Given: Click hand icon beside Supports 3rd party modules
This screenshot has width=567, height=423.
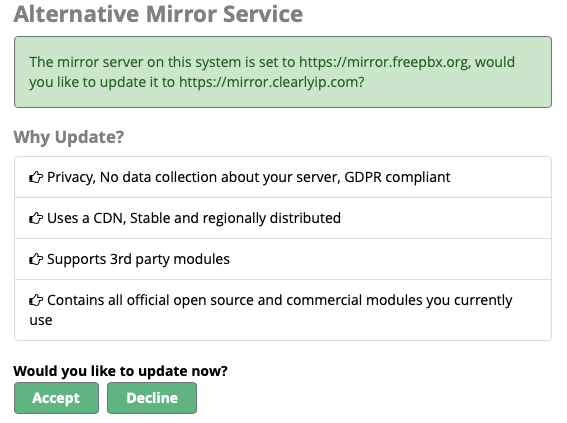Looking at the screenshot, I should point(36,259).
